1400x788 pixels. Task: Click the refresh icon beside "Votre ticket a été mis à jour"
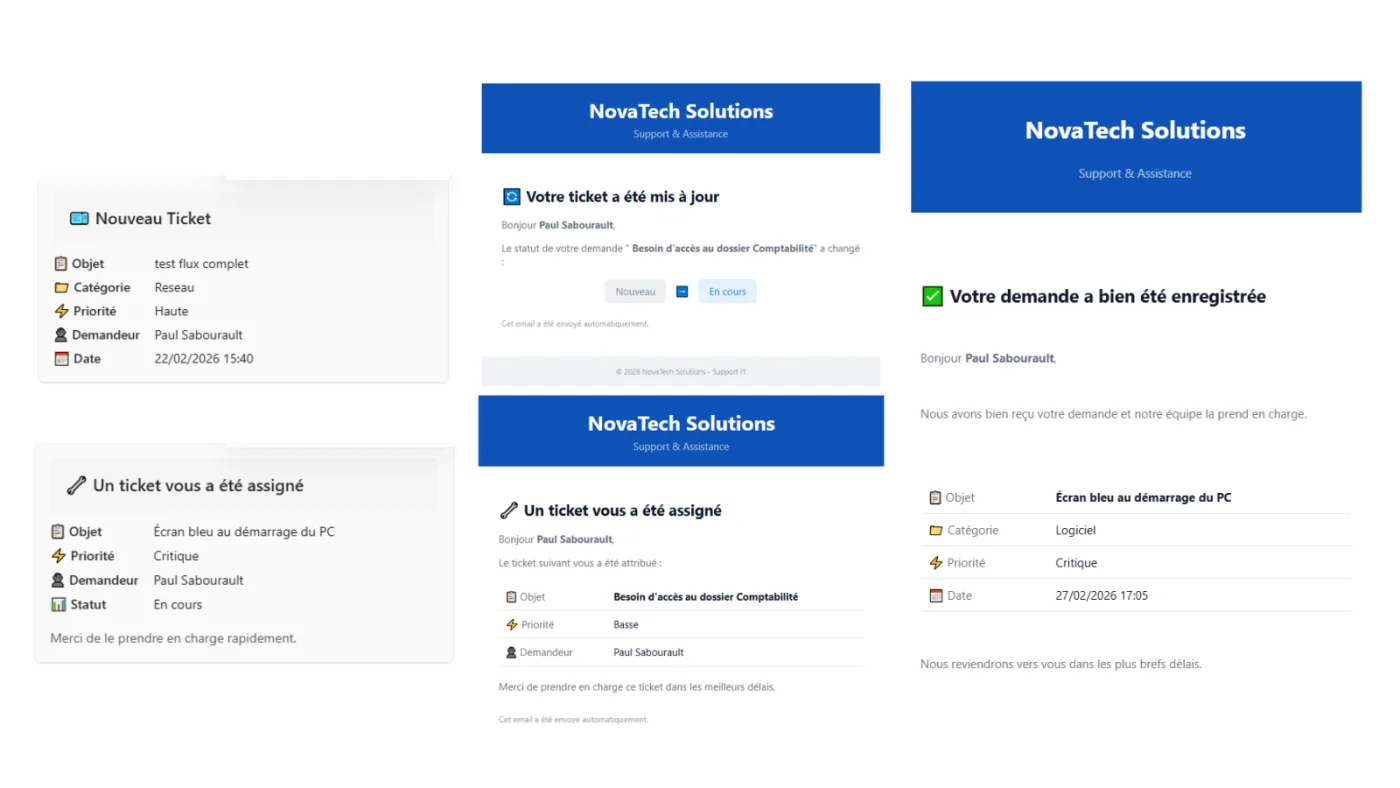click(511, 197)
